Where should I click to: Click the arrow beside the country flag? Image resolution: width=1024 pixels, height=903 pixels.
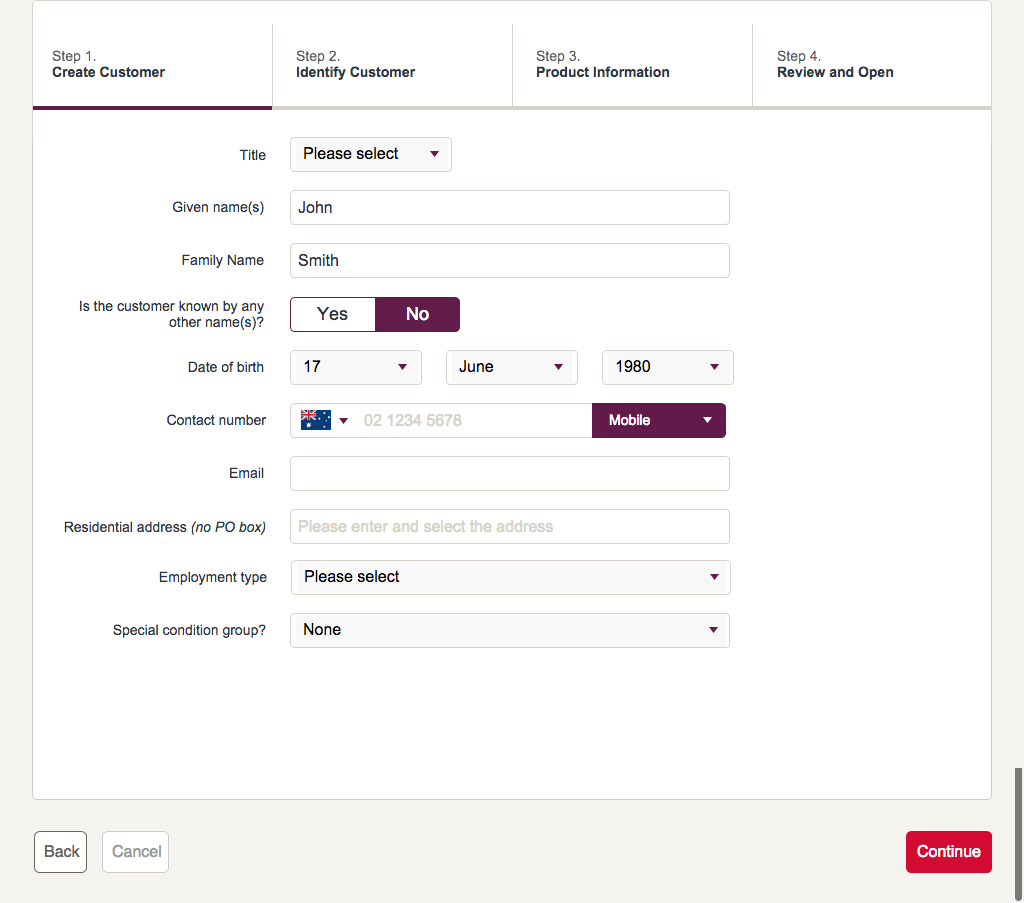[x=344, y=421]
